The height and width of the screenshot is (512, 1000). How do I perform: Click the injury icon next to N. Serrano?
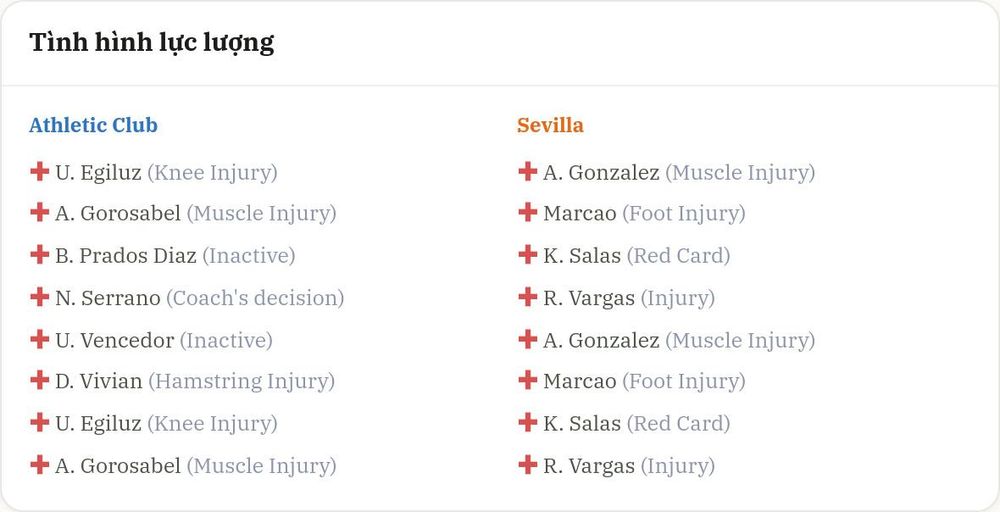coord(40,297)
